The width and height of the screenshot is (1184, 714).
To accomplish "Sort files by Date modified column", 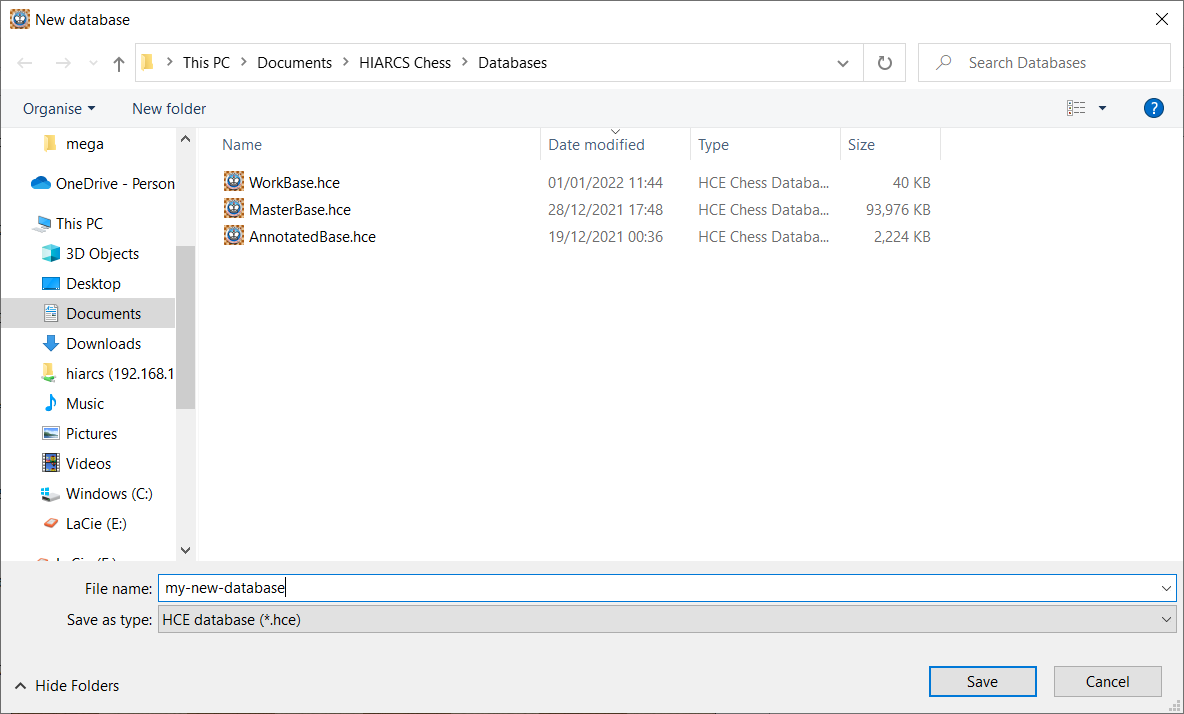I will 596,145.
